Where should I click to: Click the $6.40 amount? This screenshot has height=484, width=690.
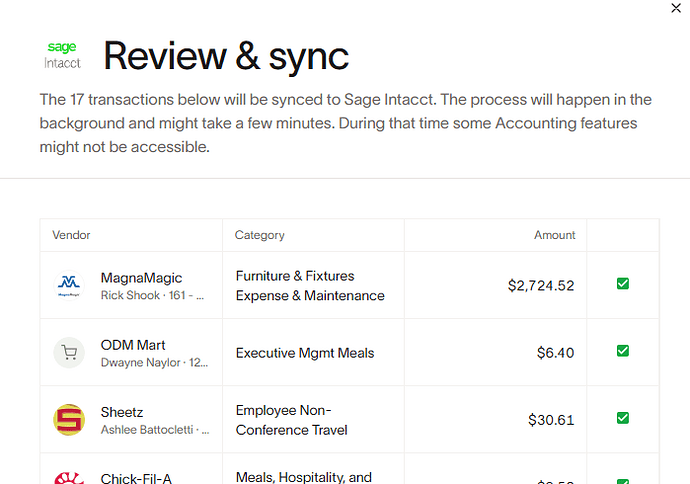555,353
